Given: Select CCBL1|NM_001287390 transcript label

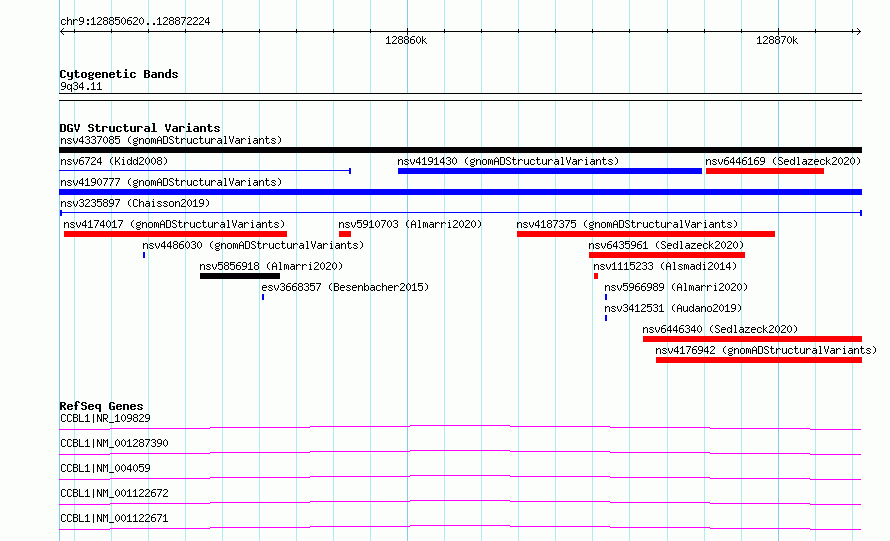Looking at the screenshot, I should 114,443.
